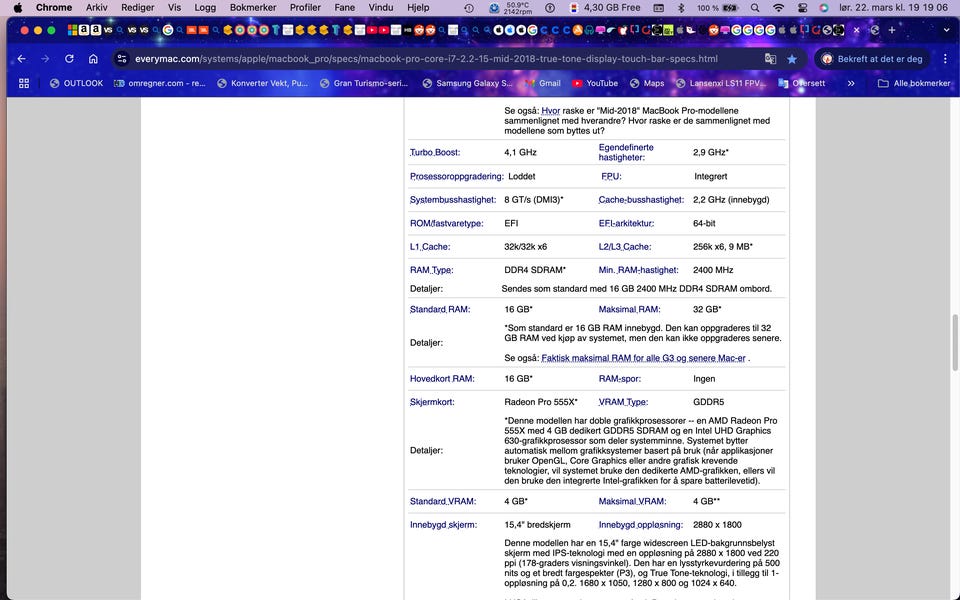Open the OUTLOOK bookmark
The height and width of the screenshot is (600, 960).
point(77,83)
